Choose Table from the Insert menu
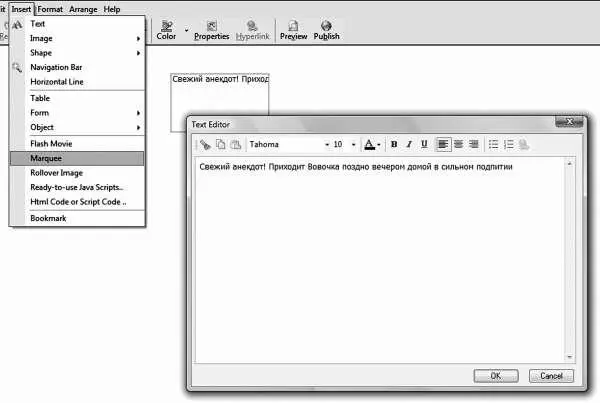 pyautogui.click(x=77, y=98)
